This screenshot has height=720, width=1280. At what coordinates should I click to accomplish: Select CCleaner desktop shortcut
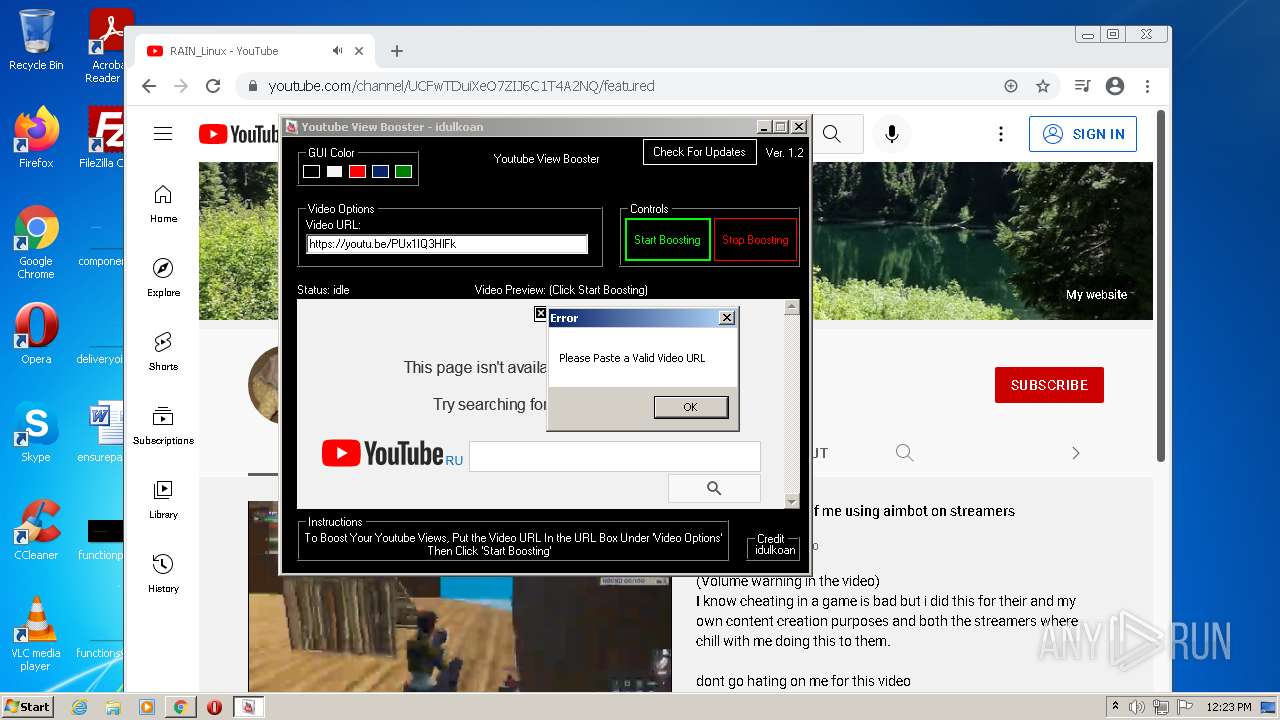pos(36,530)
